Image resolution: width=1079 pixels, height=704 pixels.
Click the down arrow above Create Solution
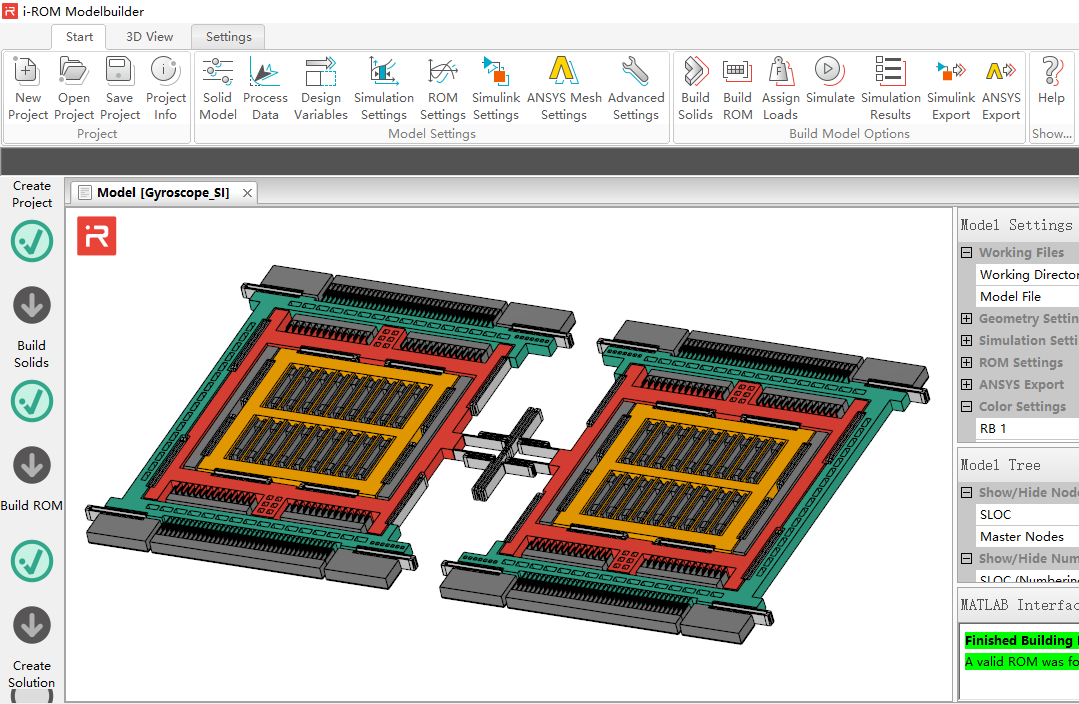tap(32, 625)
